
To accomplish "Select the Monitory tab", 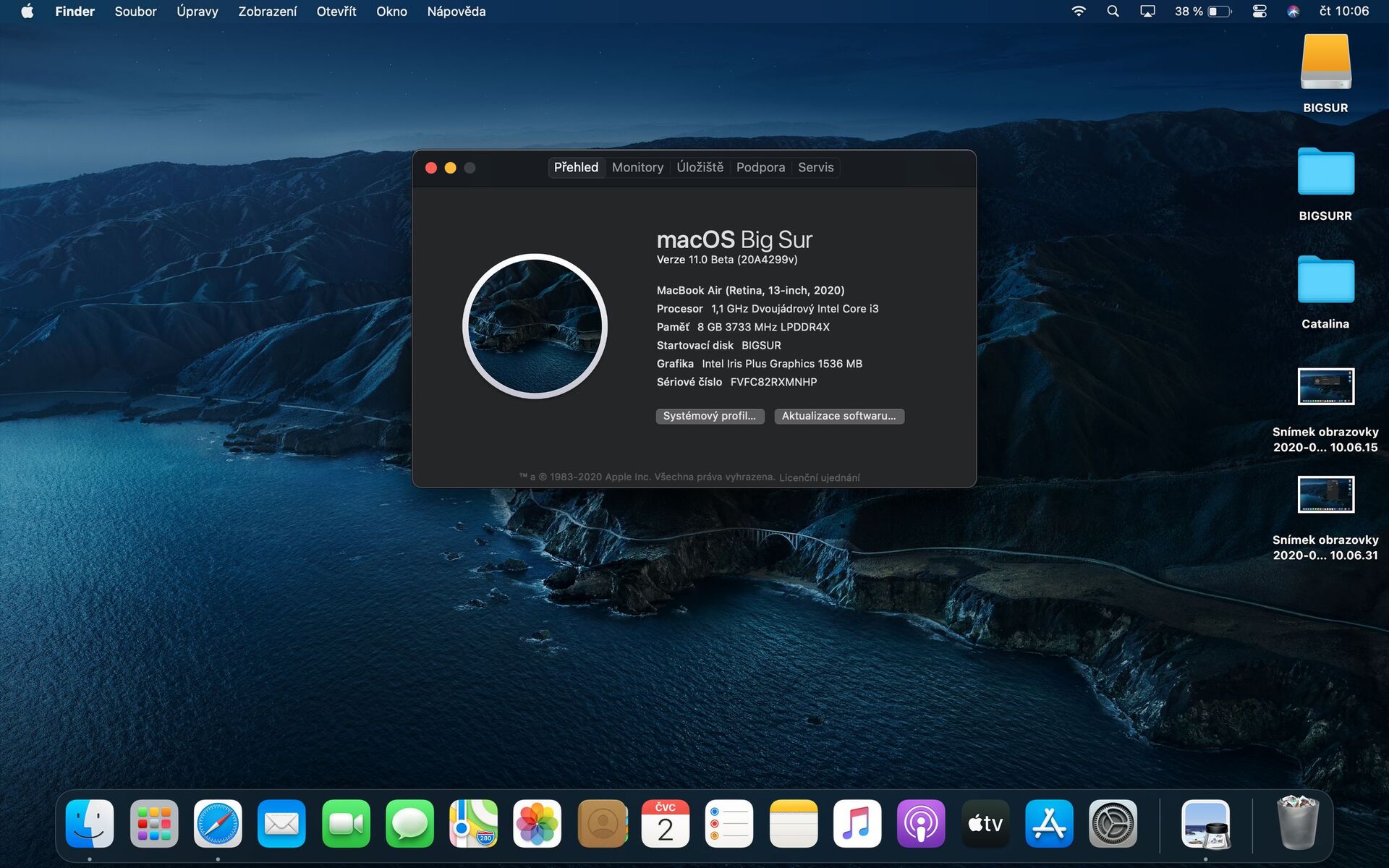I will coord(637,167).
